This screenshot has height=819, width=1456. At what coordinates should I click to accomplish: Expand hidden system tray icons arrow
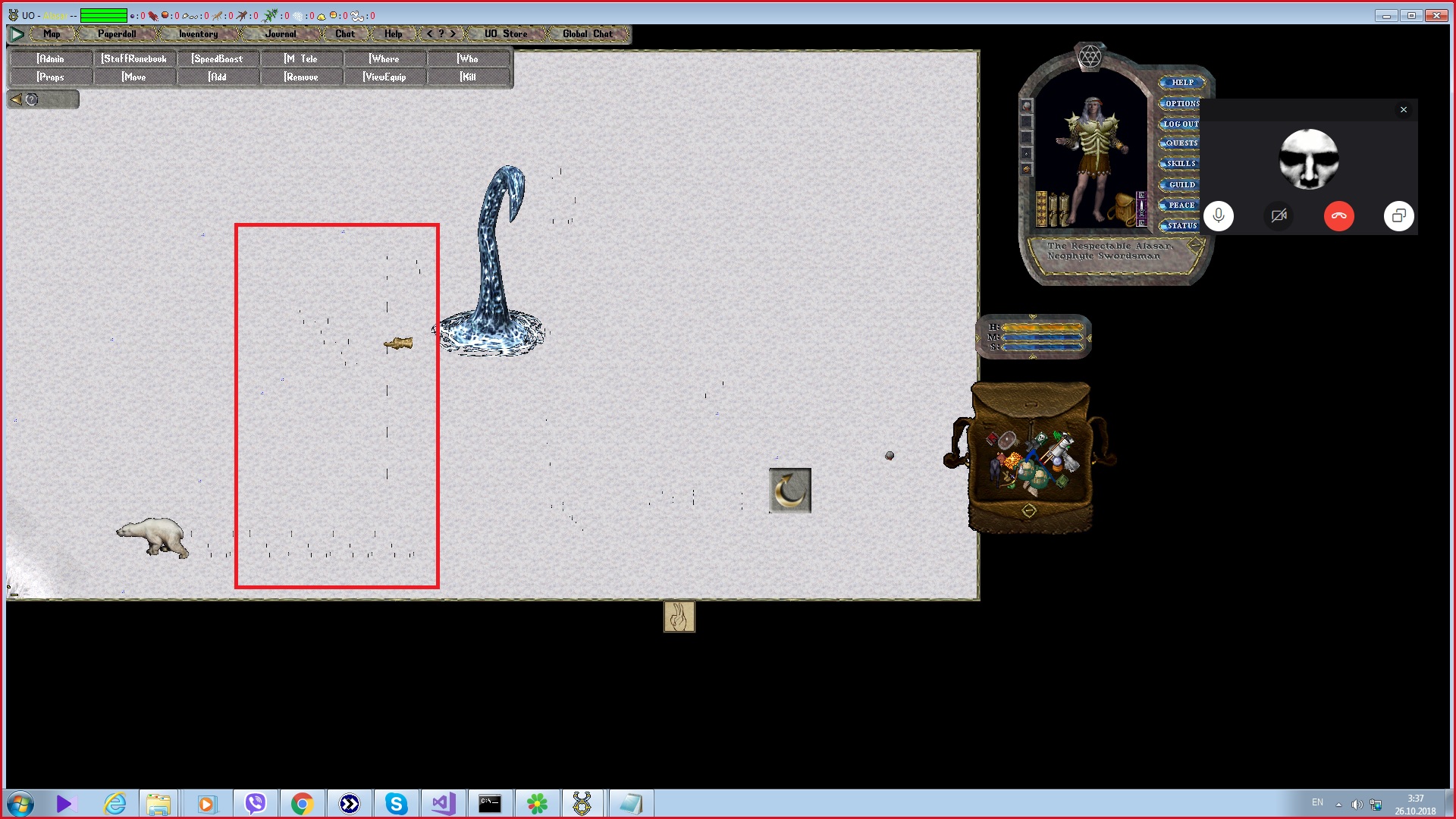click(x=1338, y=804)
